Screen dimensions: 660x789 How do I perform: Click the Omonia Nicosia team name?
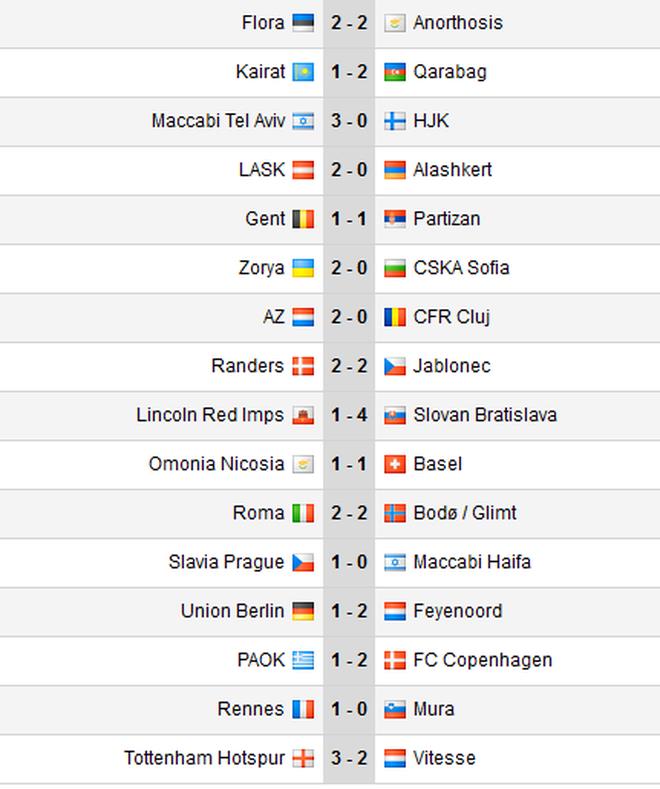(x=216, y=464)
